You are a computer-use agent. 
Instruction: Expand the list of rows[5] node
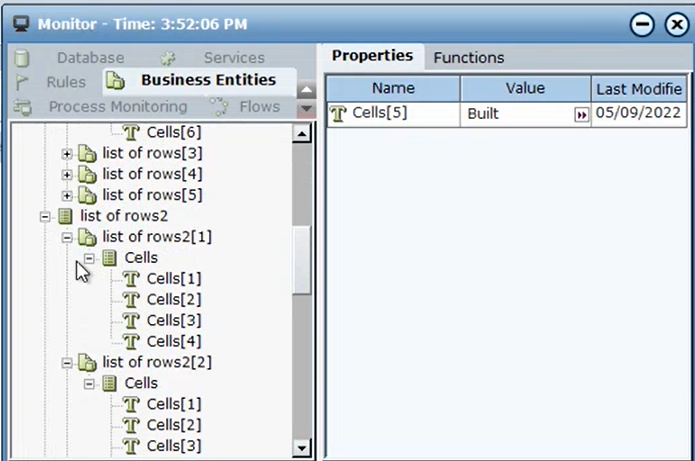coord(67,195)
